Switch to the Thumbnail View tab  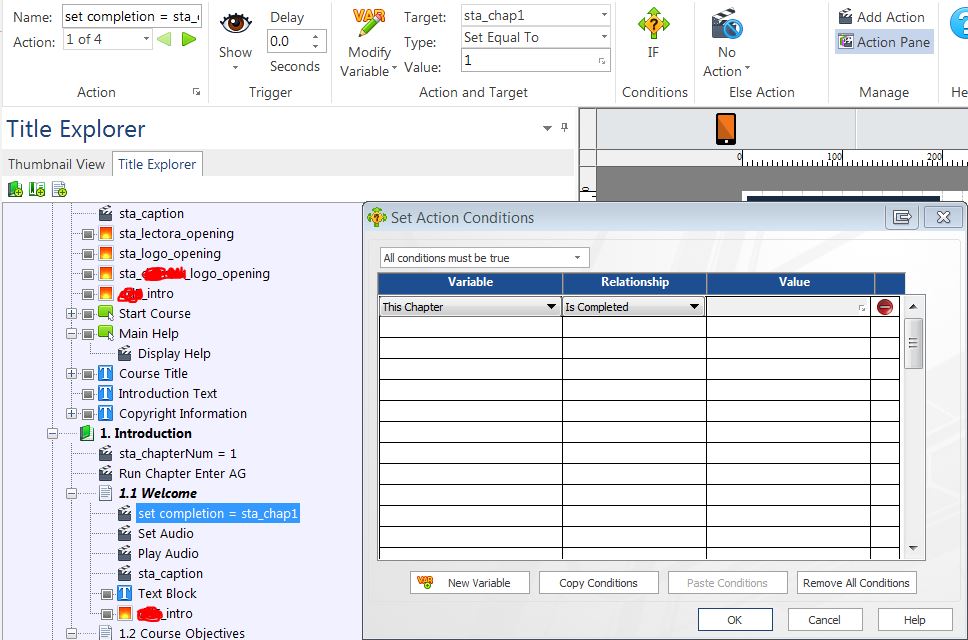coord(56,164)
